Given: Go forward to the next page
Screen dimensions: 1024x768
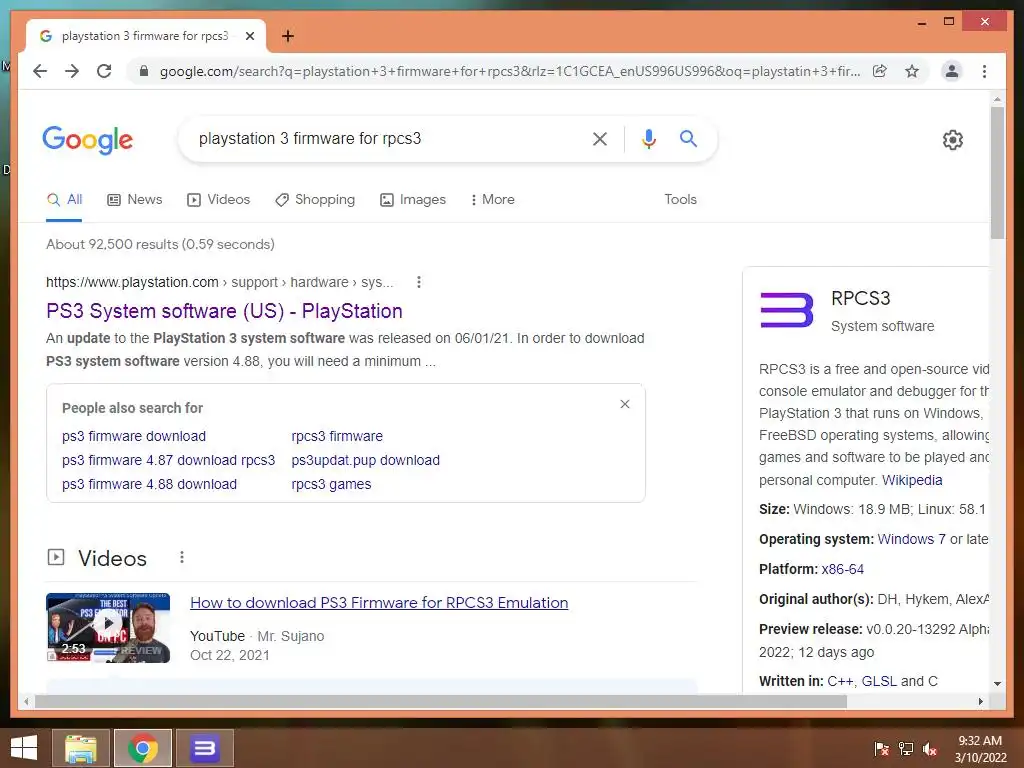Looking at the screenshot, I should (72, 71).
